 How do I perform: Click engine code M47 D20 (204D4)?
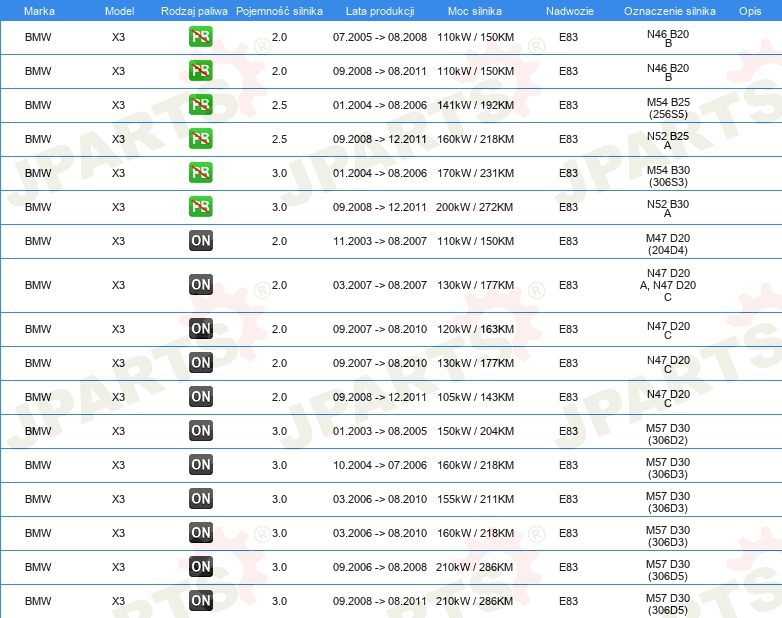coord(668,244)
